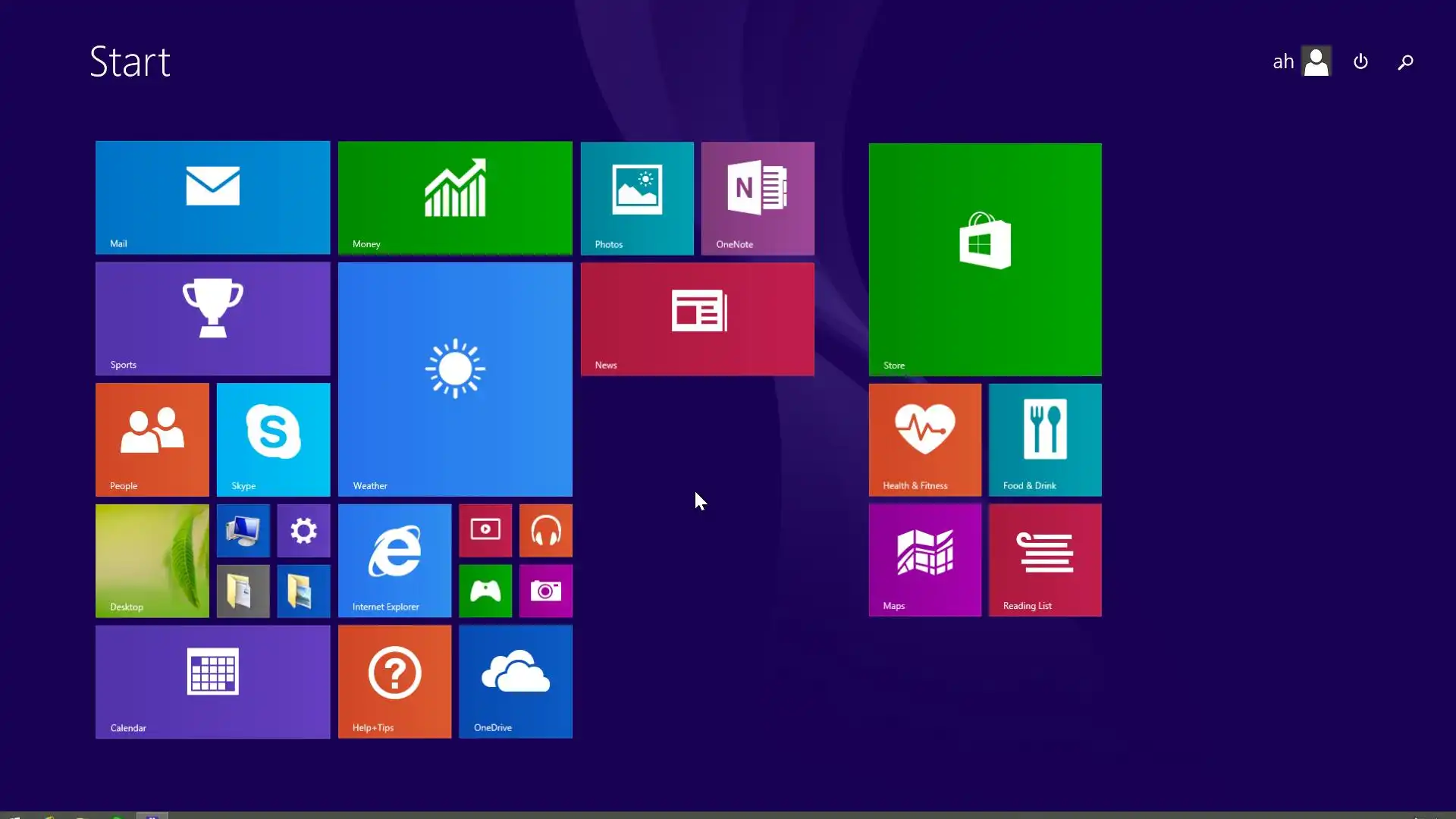Open the Desktop tile thumbnail
Image resolution: width=1456 pixels, height=819 pixels.
(x=152, y=560)
